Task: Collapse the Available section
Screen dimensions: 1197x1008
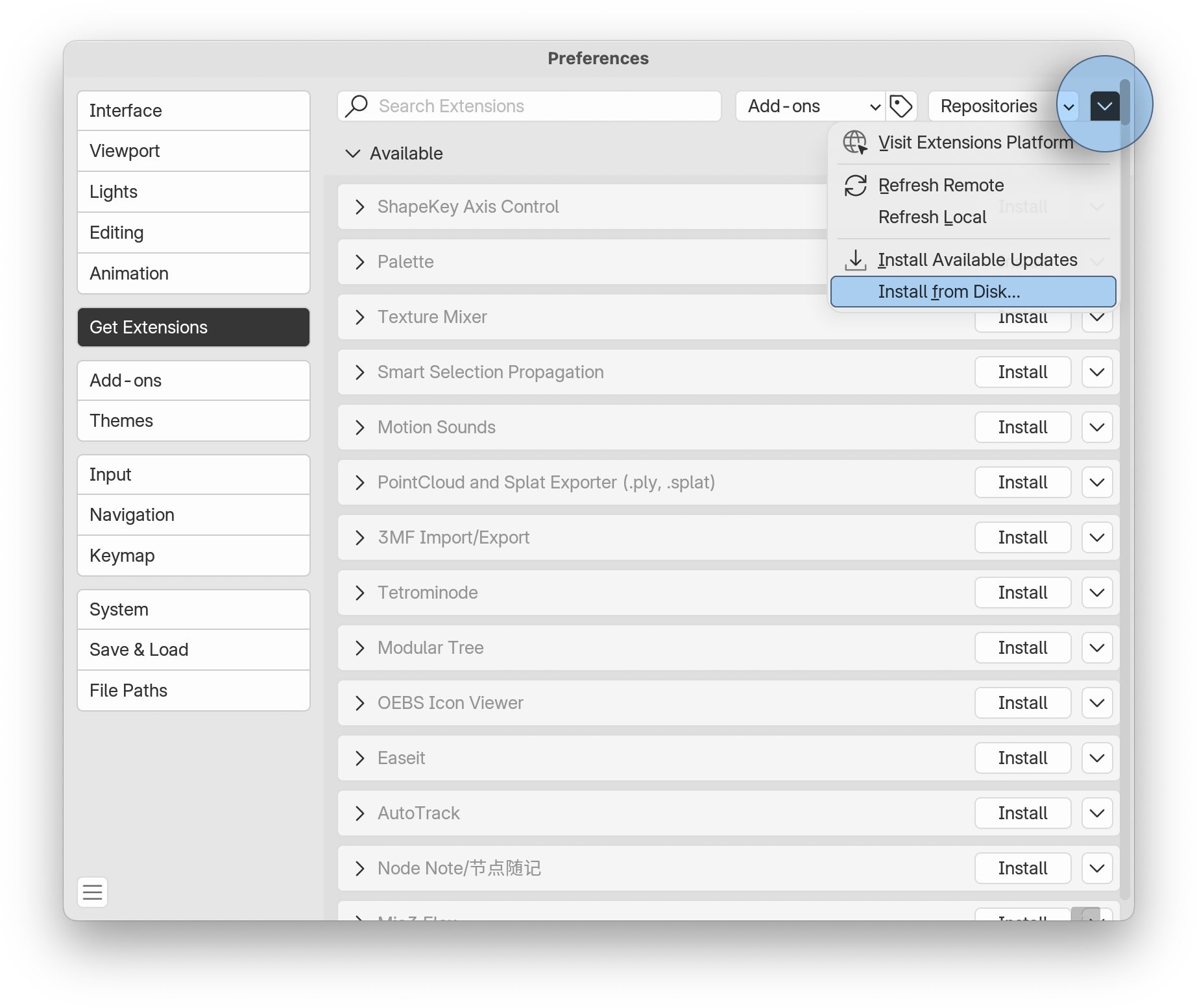Action: pos(353,154)
